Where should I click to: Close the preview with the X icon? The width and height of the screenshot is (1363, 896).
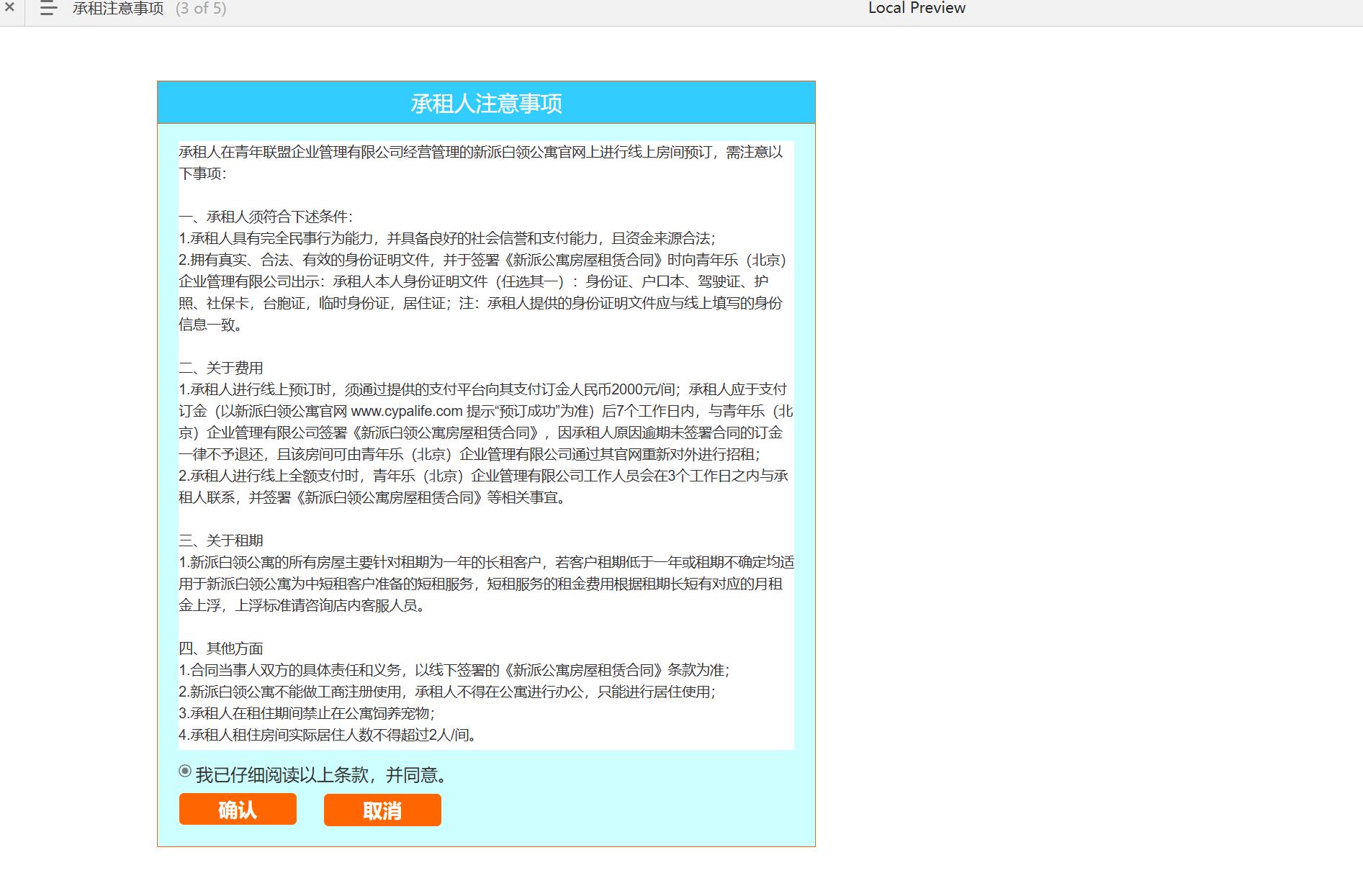pos(9,8)
